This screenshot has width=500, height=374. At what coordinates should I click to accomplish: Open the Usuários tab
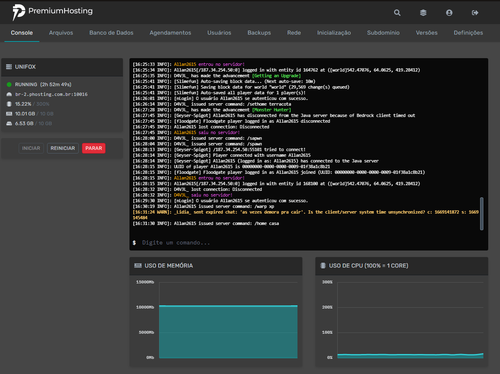pos(219,33)
